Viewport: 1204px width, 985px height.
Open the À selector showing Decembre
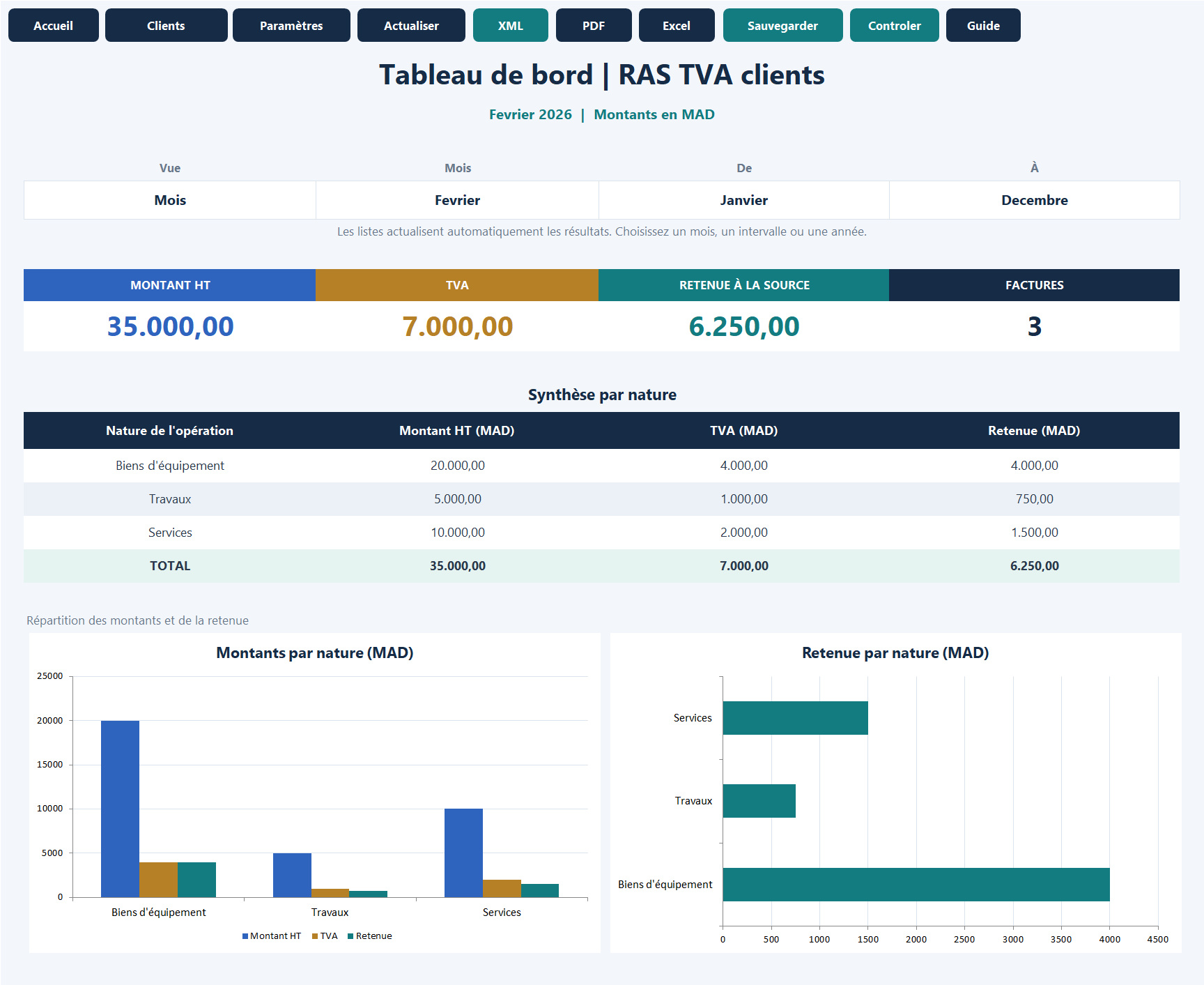[1035, 200]
